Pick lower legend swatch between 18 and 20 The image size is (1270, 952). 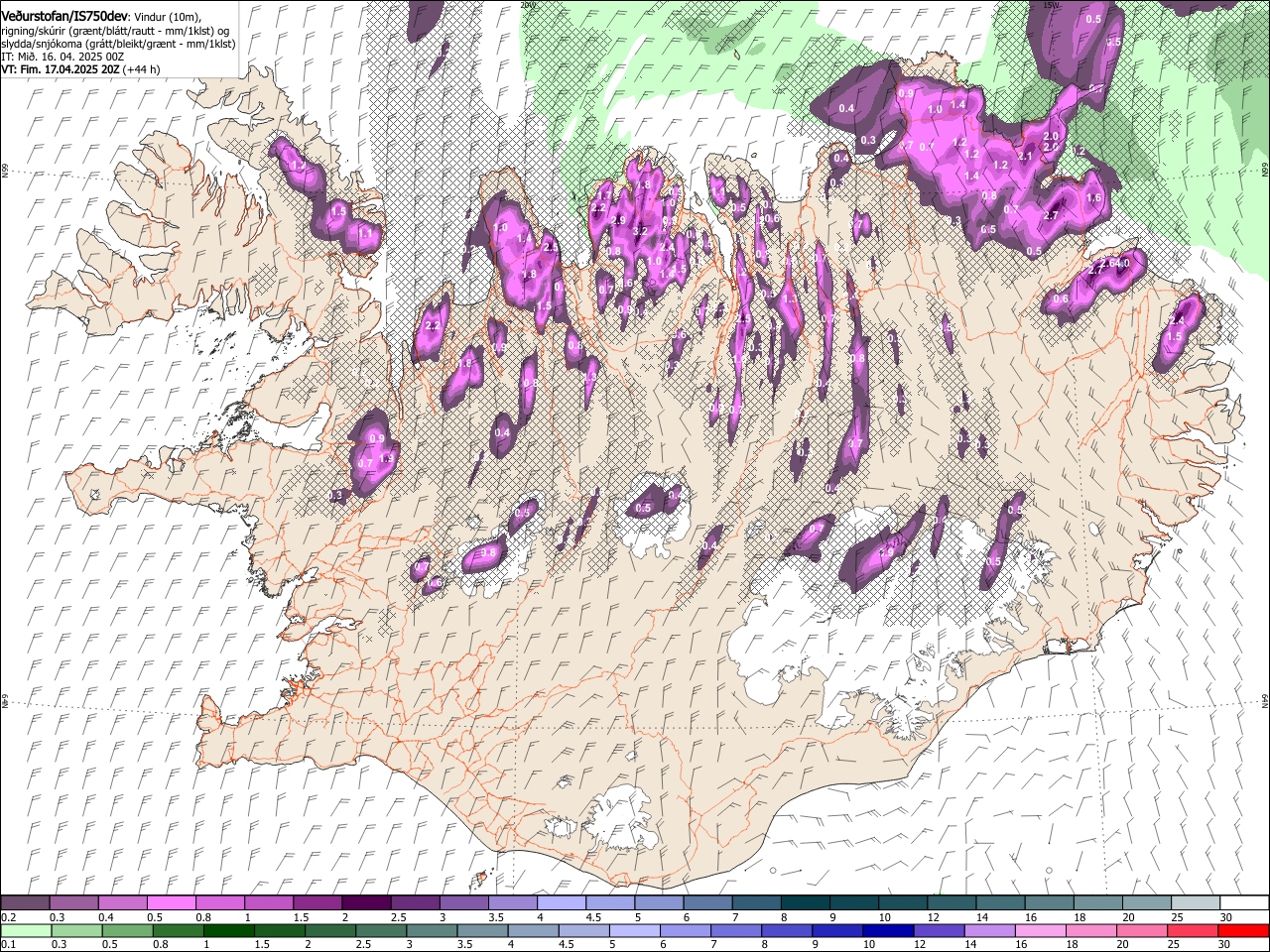(1093, 931)
